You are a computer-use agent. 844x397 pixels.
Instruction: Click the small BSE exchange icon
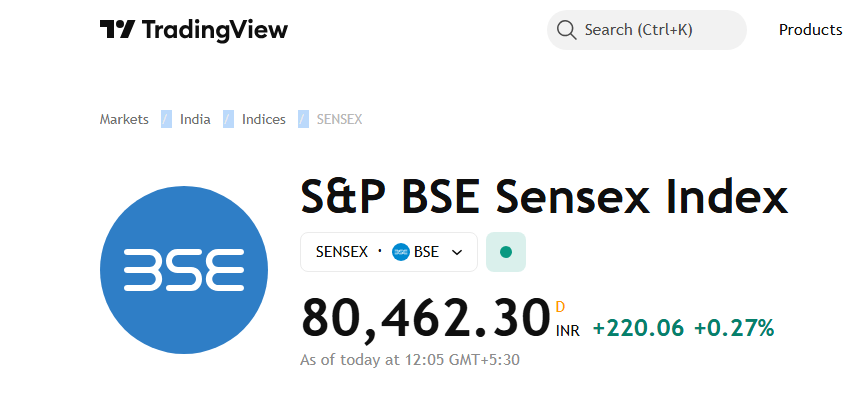[401, 252]
